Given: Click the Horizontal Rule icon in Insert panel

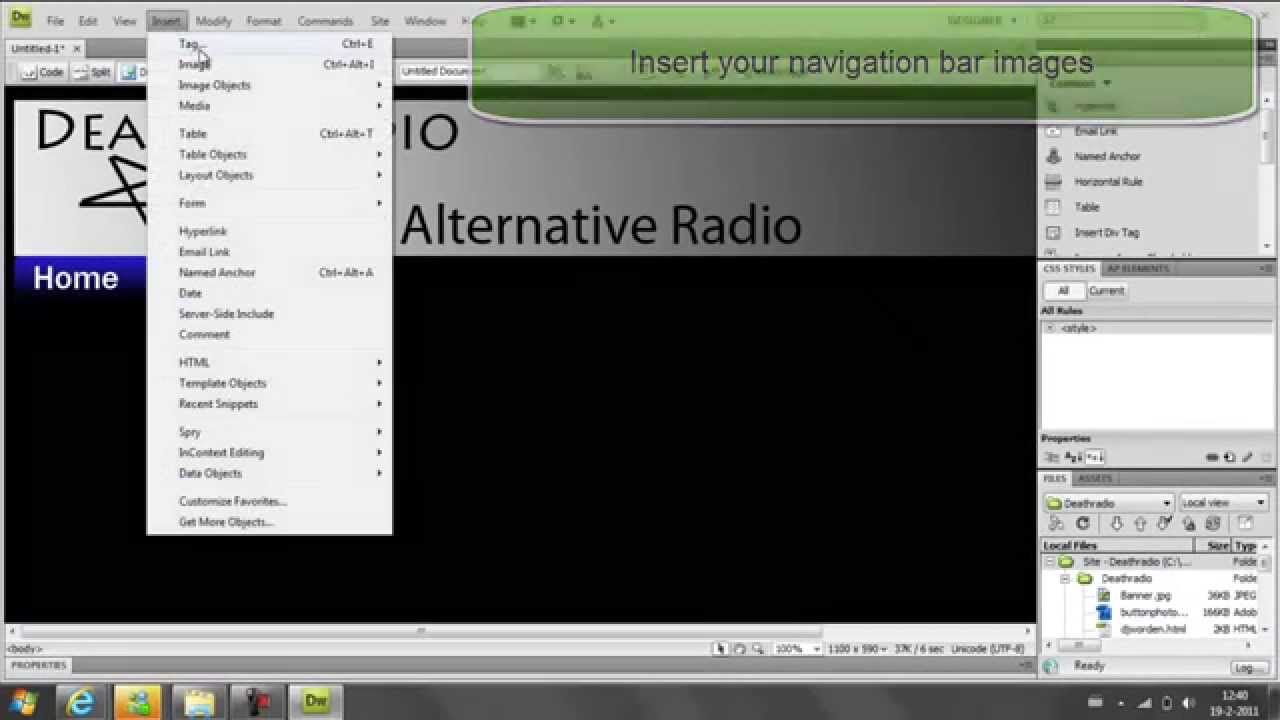Looking at the screenshot, I should coord(1053,182).
